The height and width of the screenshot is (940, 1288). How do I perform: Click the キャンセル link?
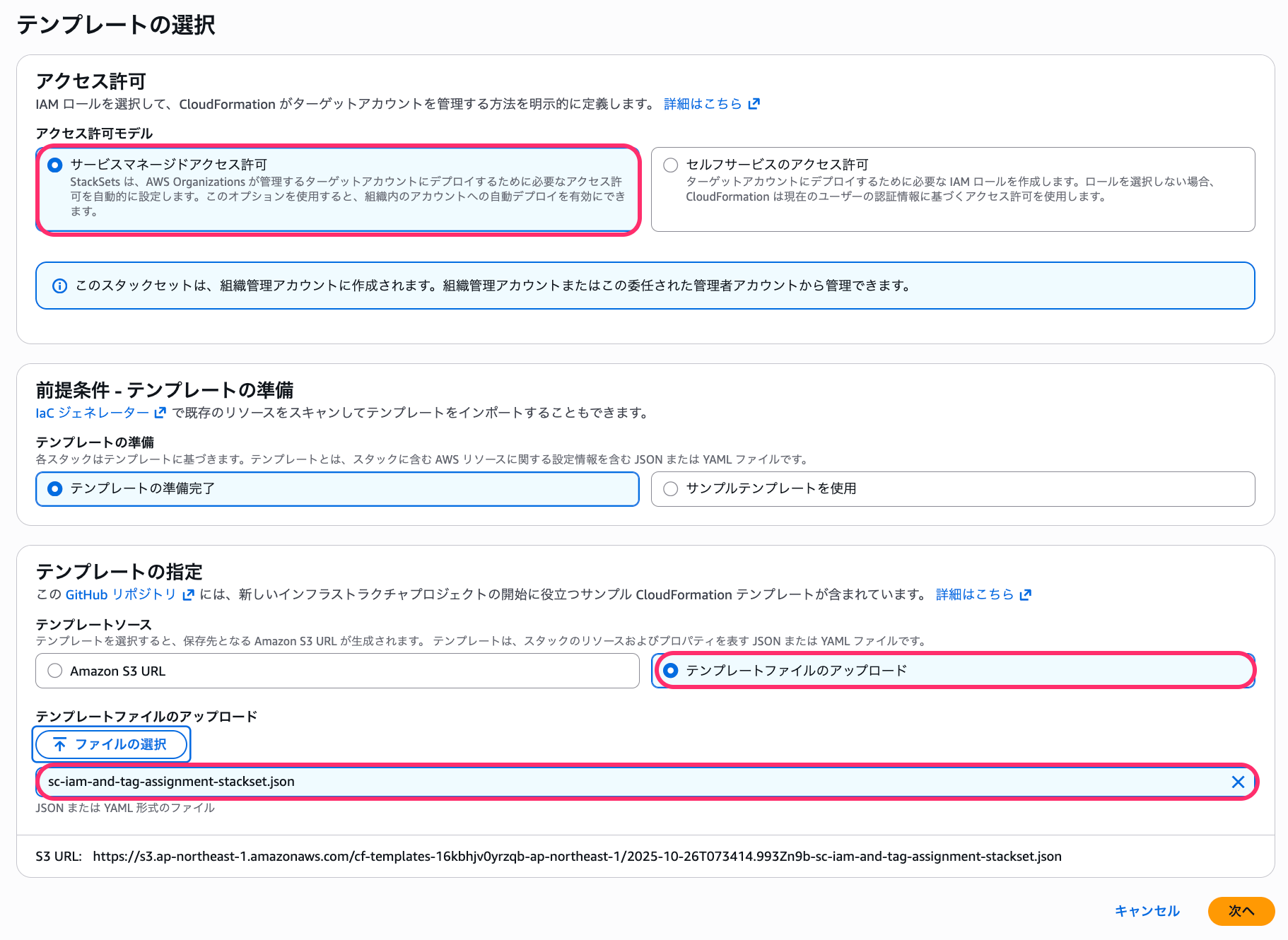[x=1146, y=911]
